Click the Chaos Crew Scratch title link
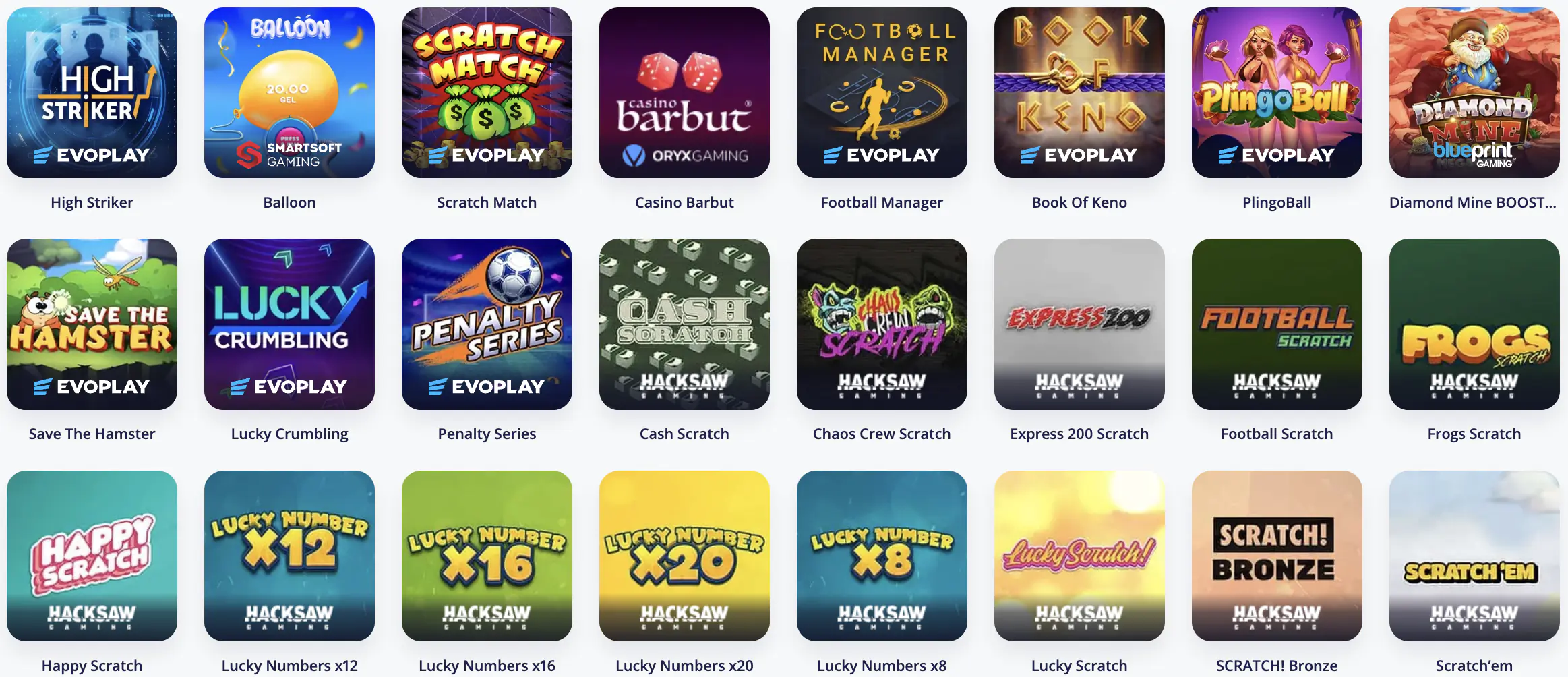The height and width of the screenshot is (677, 1568). pos(882,434)
